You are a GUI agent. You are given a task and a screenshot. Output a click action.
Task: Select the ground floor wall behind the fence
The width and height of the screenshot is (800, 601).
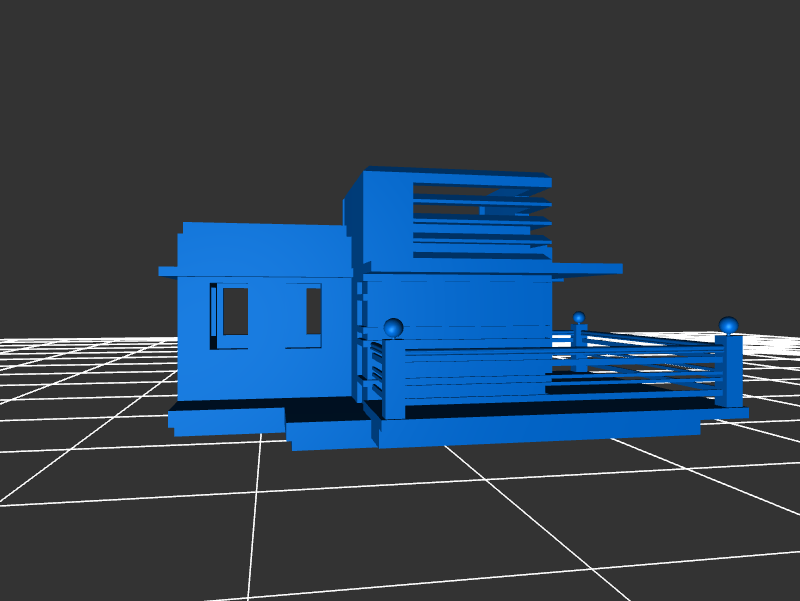(x=460, y=305)
